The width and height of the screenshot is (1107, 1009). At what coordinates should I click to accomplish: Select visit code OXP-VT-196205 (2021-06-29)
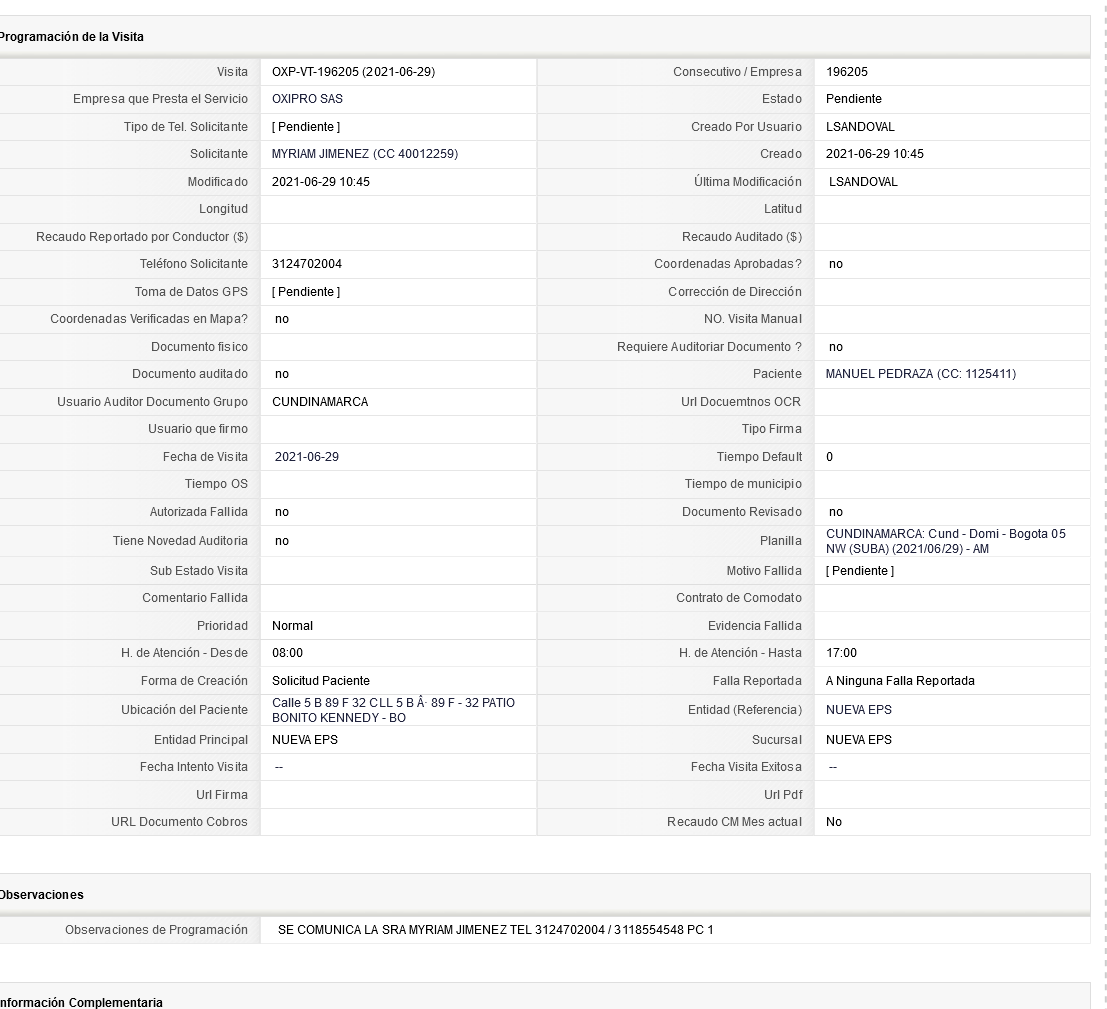[x=354, y=72]
